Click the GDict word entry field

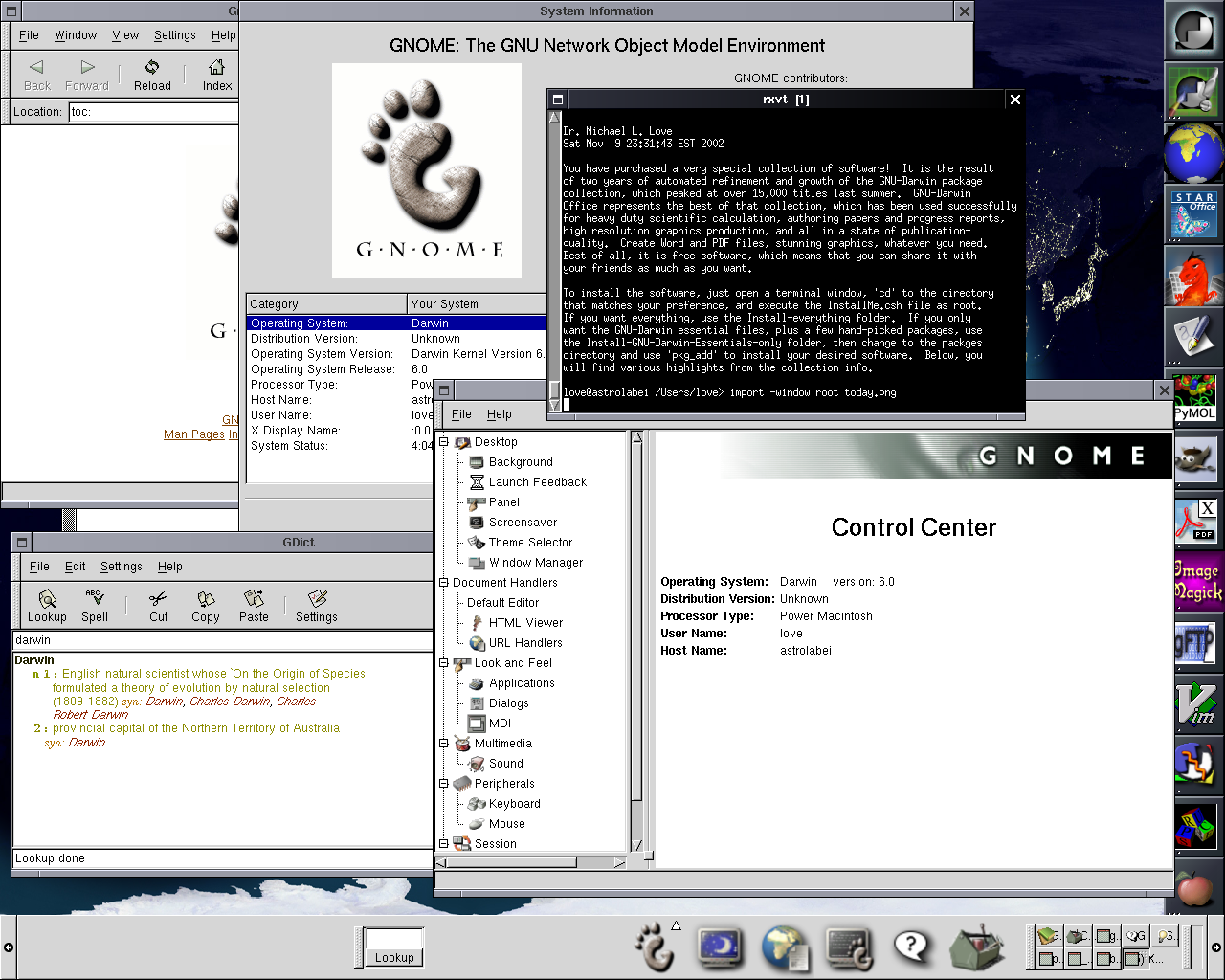coord(222,640)
